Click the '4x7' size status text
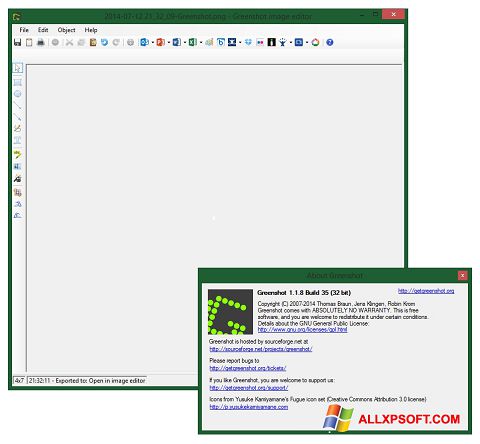The height and width of the screenshot is (444, 480). click(19, 380)
